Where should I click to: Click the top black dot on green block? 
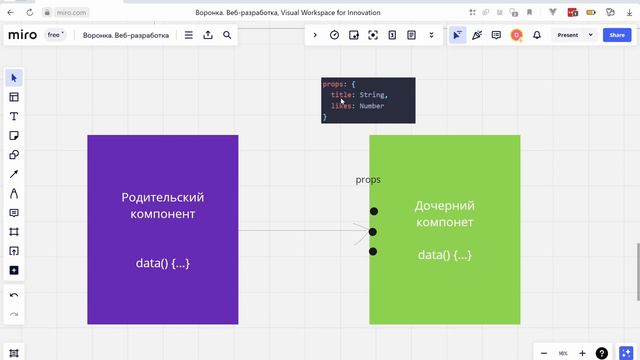pos(374,211)
